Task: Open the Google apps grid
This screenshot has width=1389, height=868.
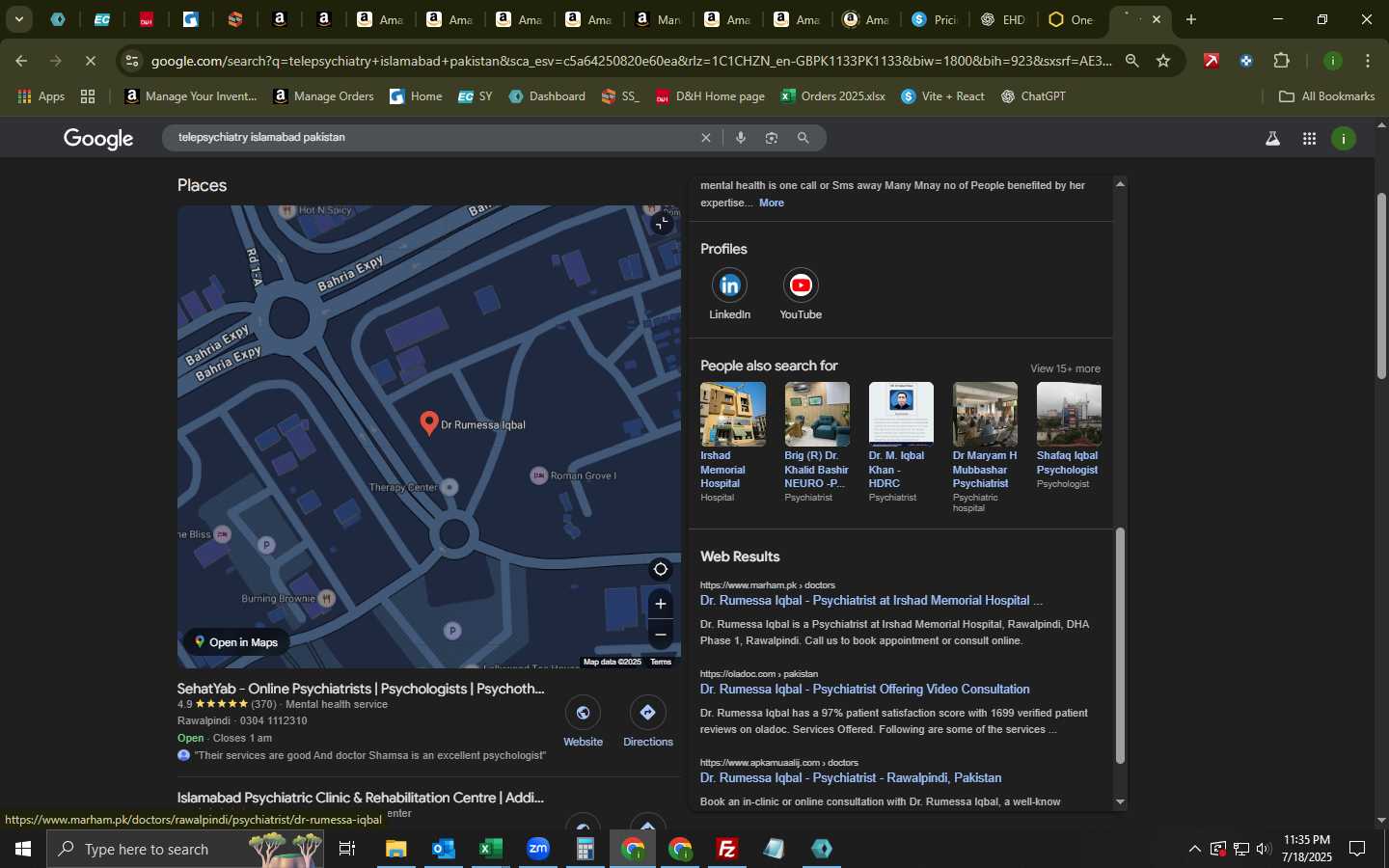Action: pyautogui.click(x=1309, y=139)
